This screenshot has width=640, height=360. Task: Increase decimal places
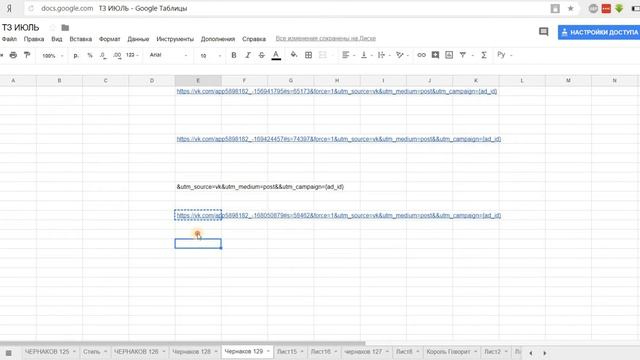click(117, 55)
